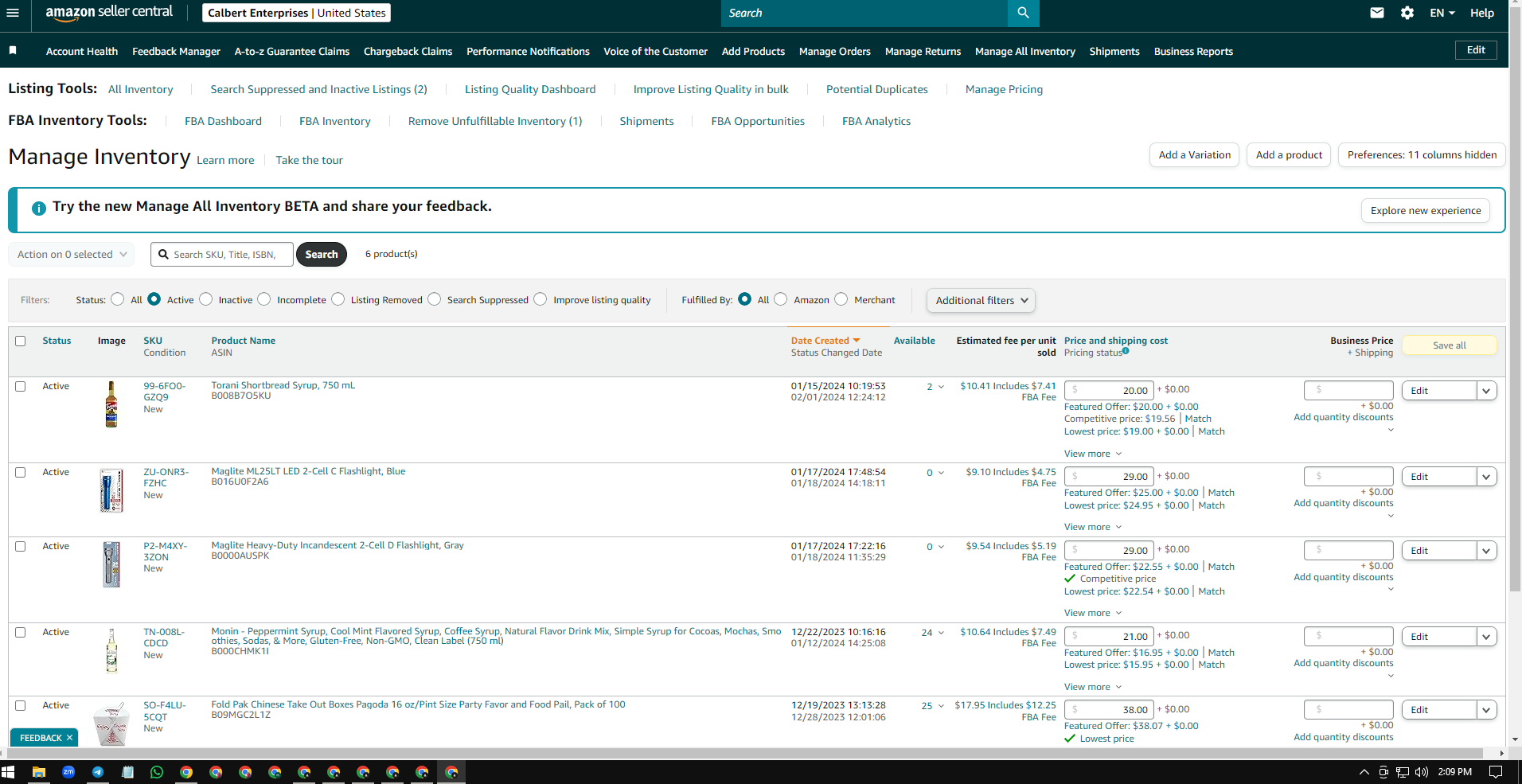1522x784 pixels.
Task: Click the Torani Shortbread Syrup product image
Action: click(x=111, y=404)
